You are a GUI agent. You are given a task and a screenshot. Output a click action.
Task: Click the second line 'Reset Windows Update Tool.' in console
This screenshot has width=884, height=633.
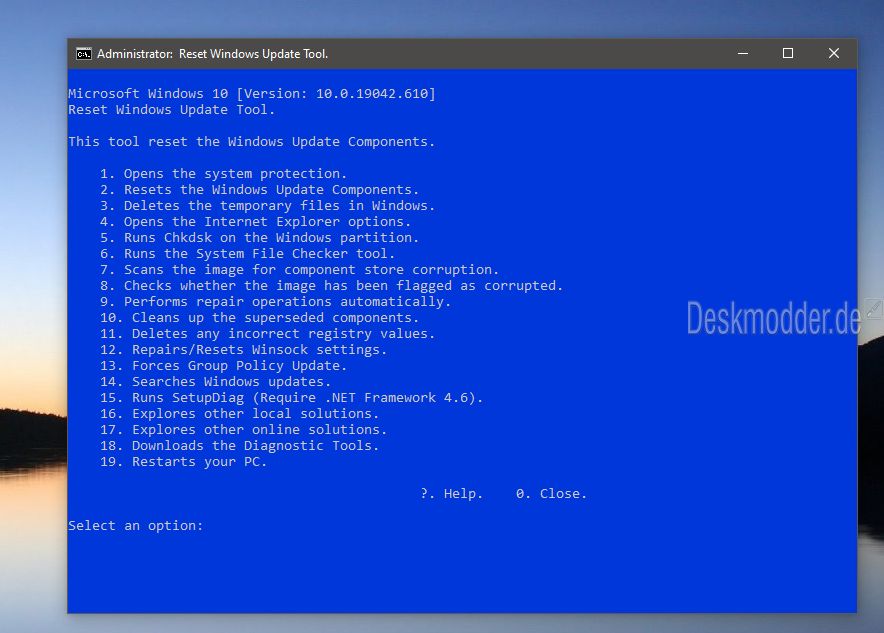point(172,109)
